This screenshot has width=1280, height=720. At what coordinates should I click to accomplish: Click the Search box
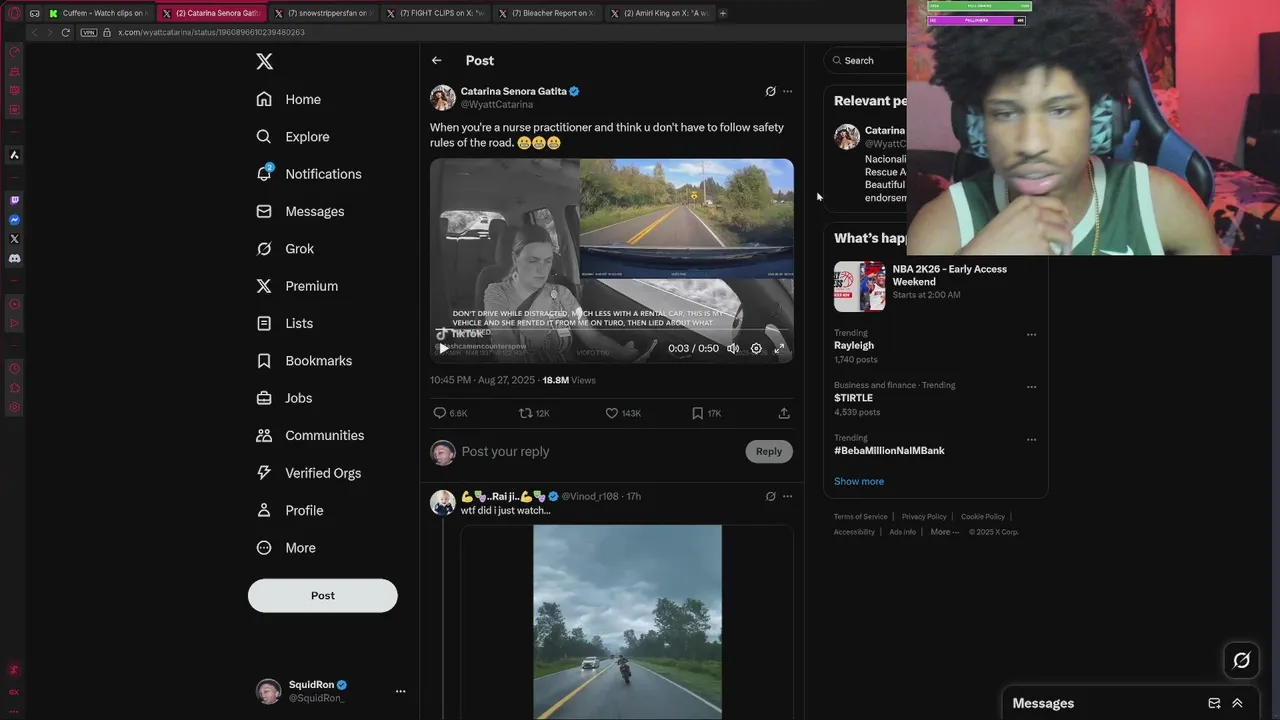tap(866, 61)
